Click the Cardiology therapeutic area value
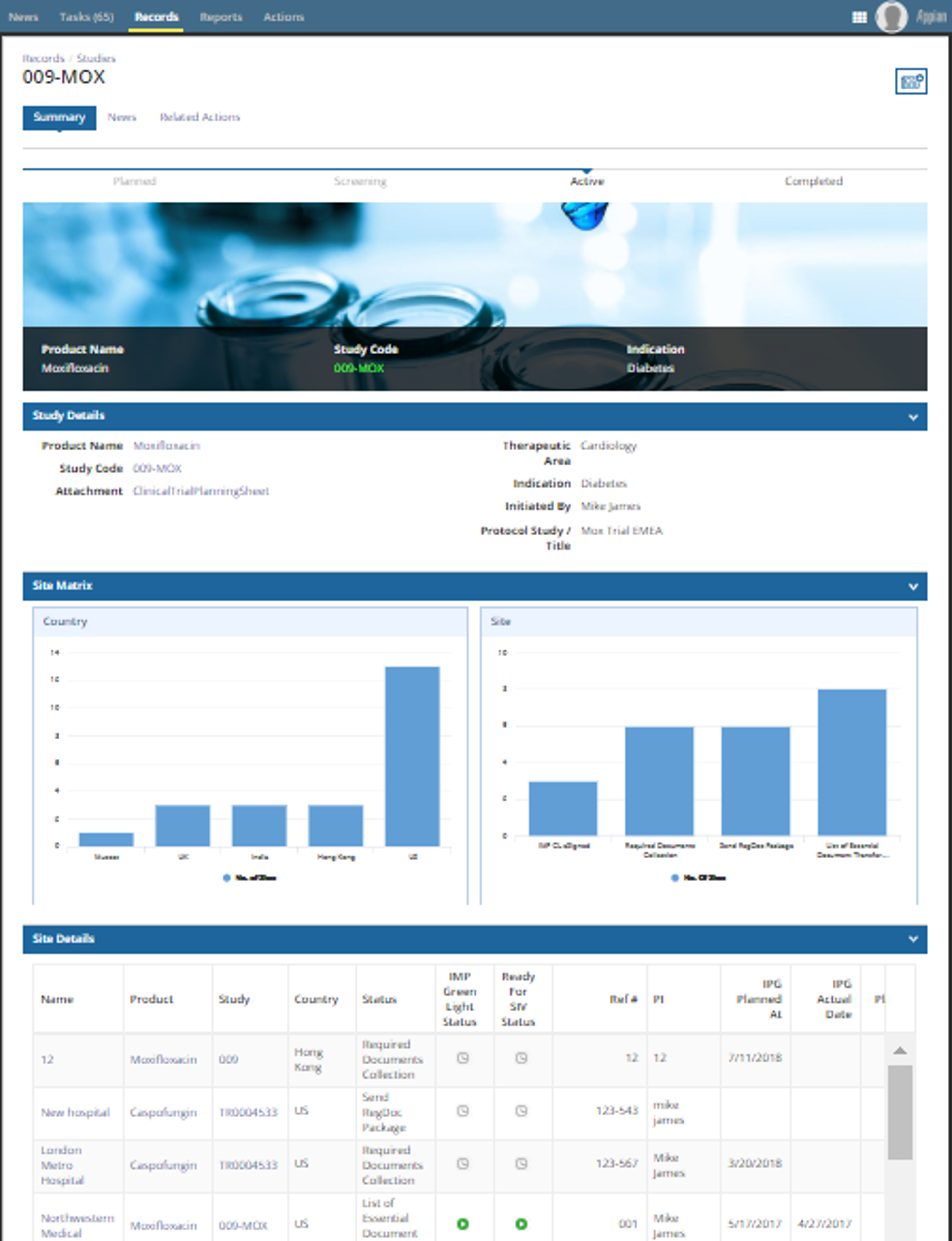 click(609, 446)
